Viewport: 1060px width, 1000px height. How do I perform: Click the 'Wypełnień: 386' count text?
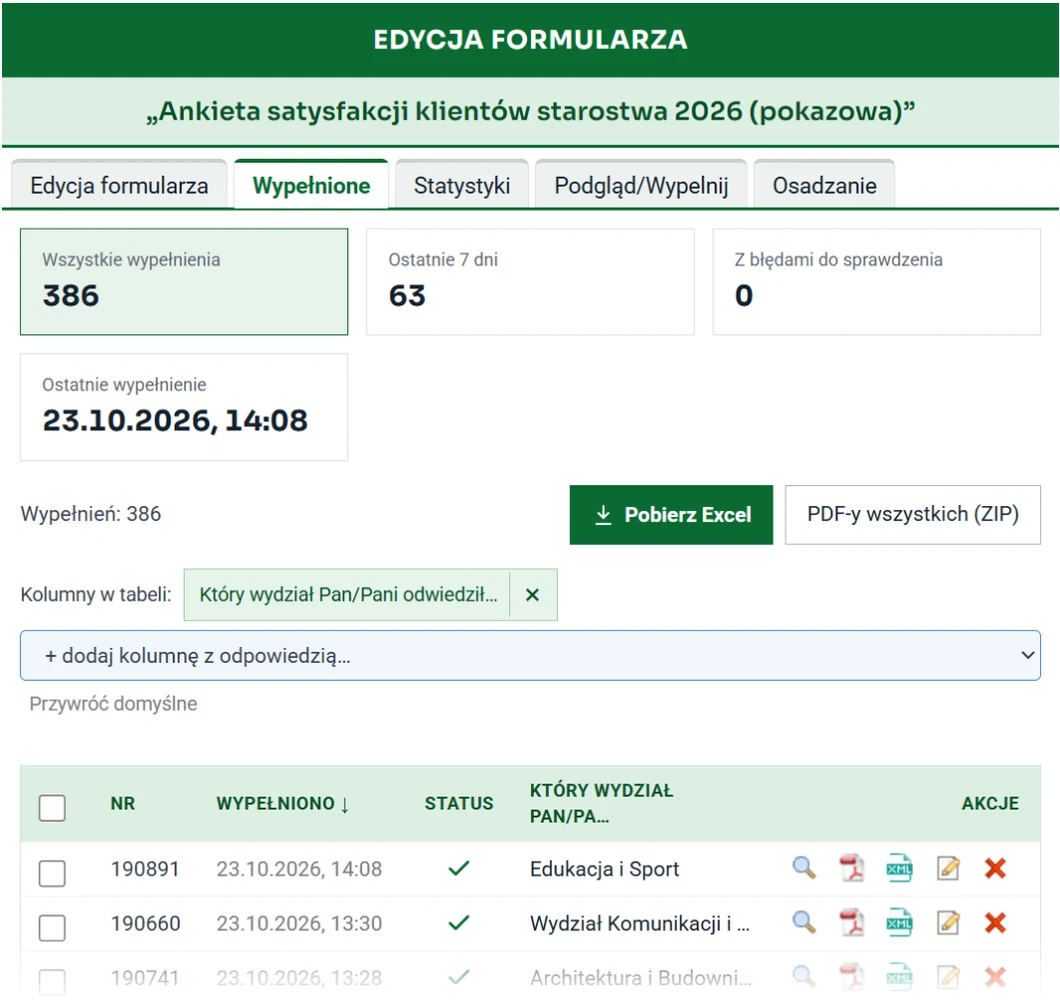point(91,514)
